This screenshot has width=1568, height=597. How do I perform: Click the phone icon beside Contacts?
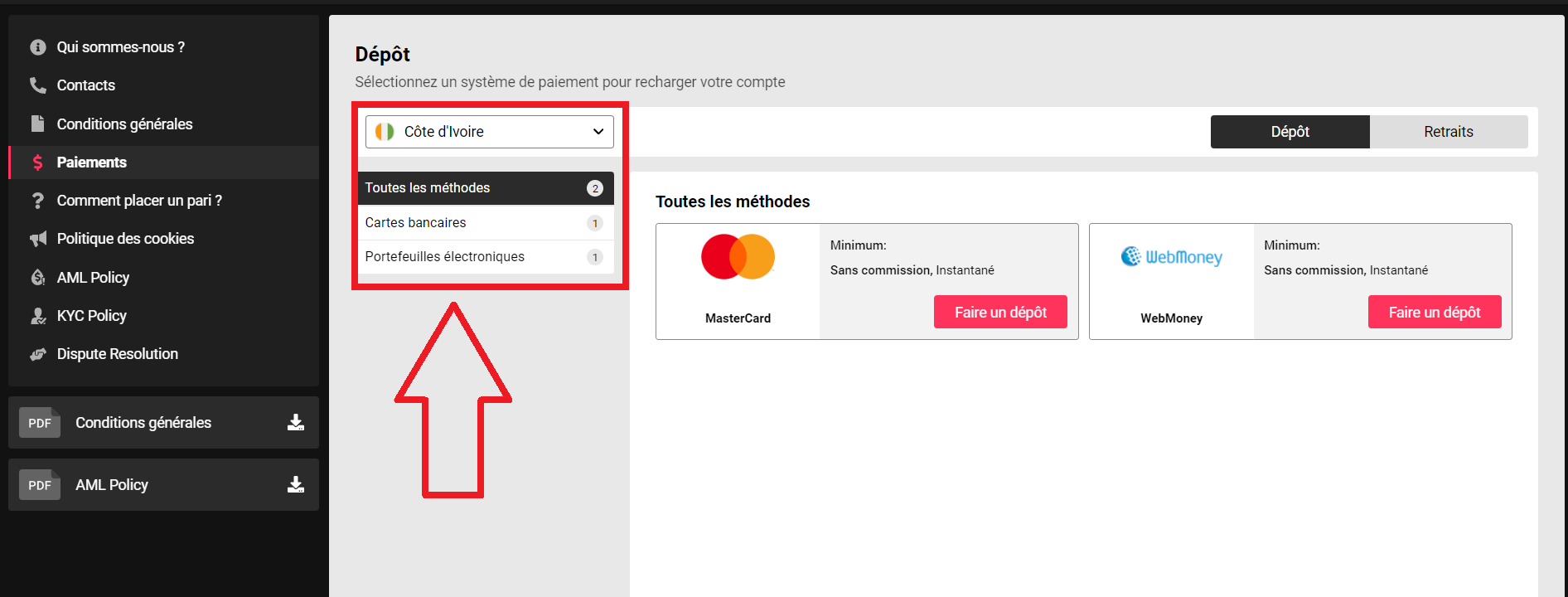pos(38,85)
